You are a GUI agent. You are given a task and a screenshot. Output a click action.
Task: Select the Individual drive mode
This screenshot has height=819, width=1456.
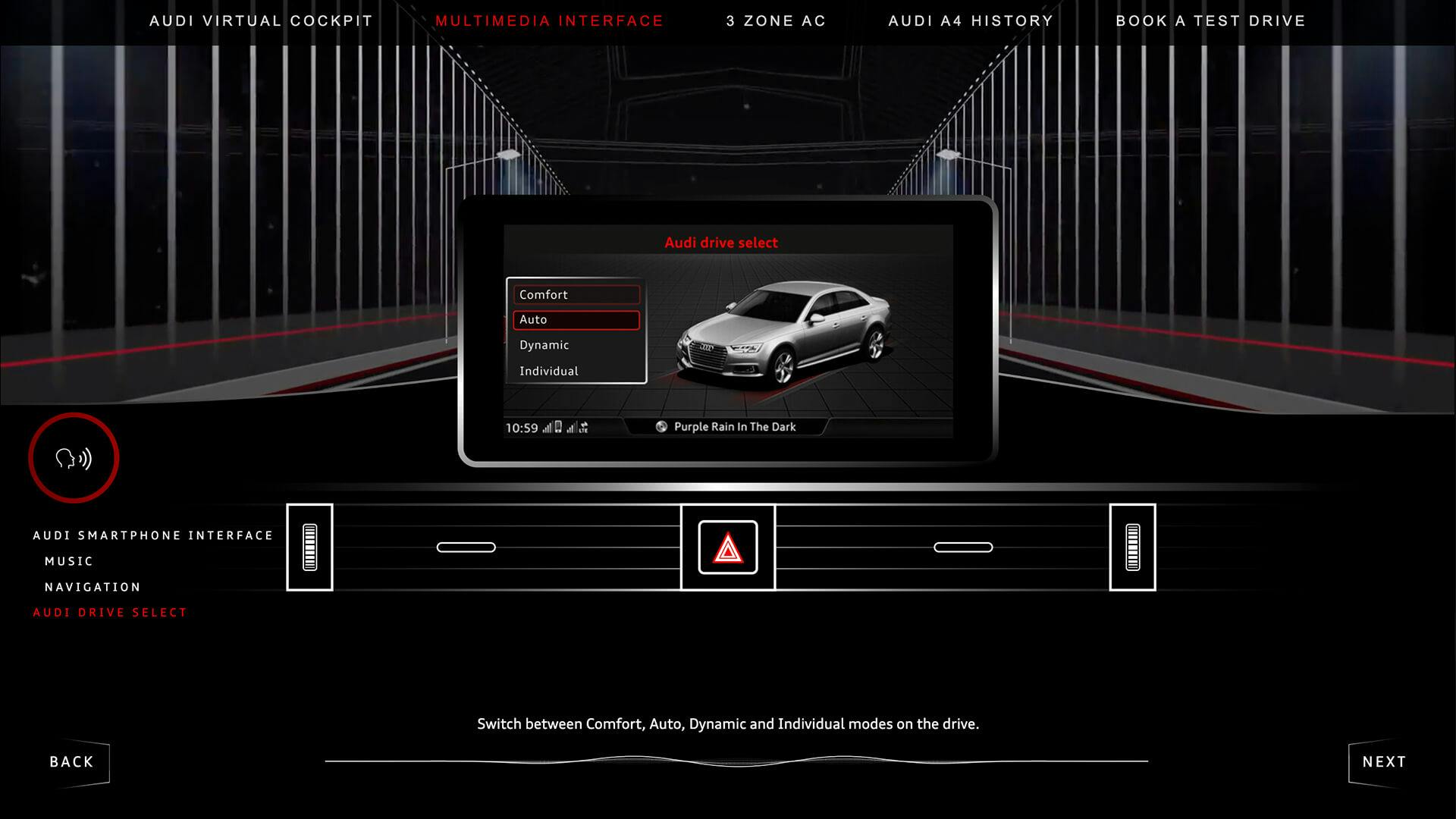[x=576, y=371]
